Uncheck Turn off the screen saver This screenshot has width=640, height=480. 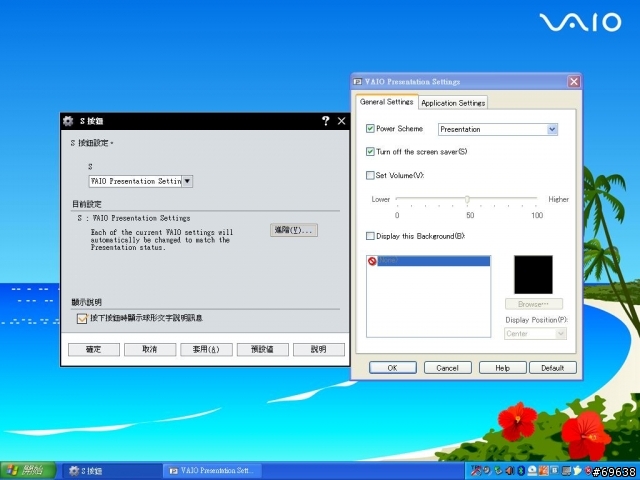point(370,152)
